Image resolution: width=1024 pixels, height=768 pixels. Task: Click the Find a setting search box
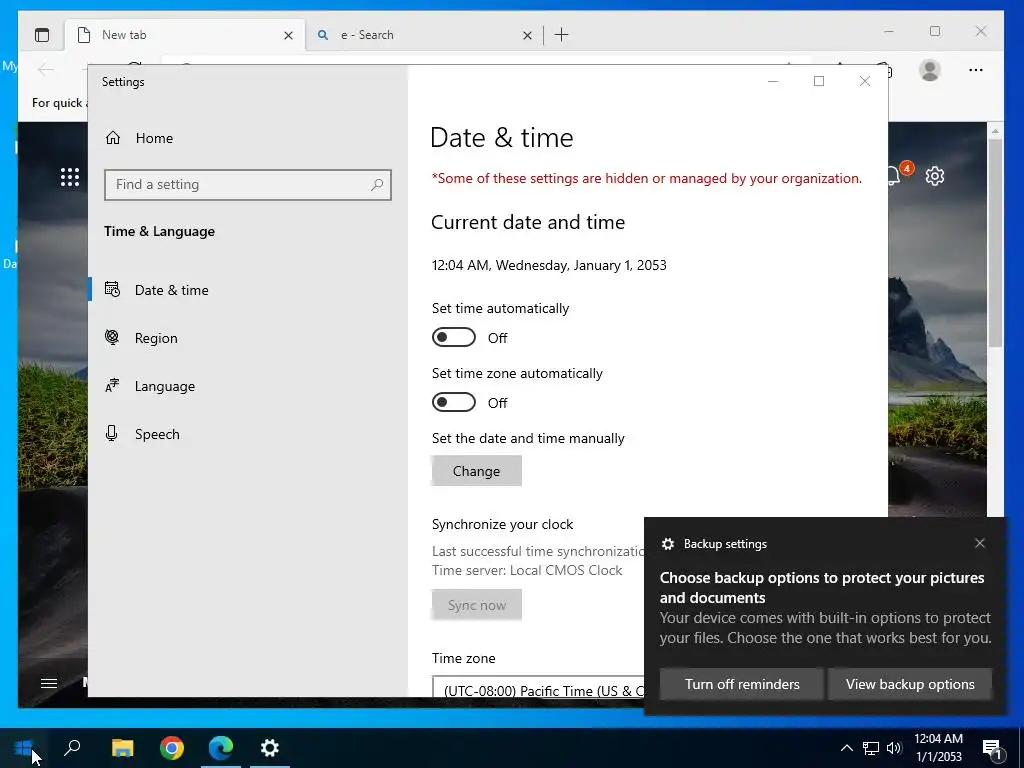(248, 185)
